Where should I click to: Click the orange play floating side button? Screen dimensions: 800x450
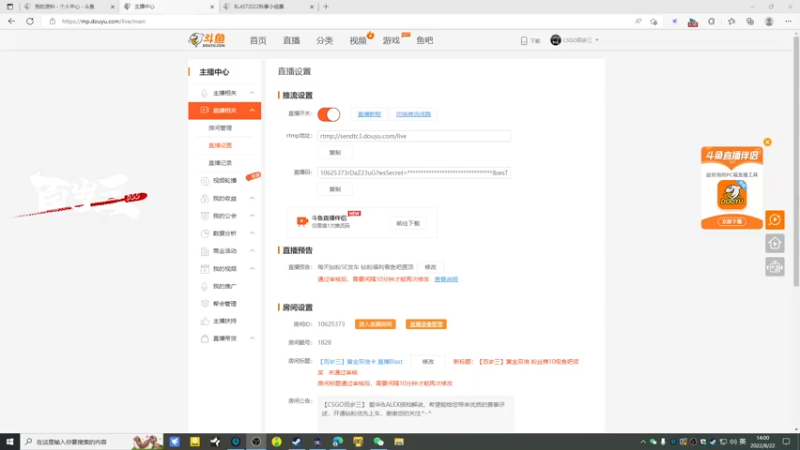coord(774,220)
